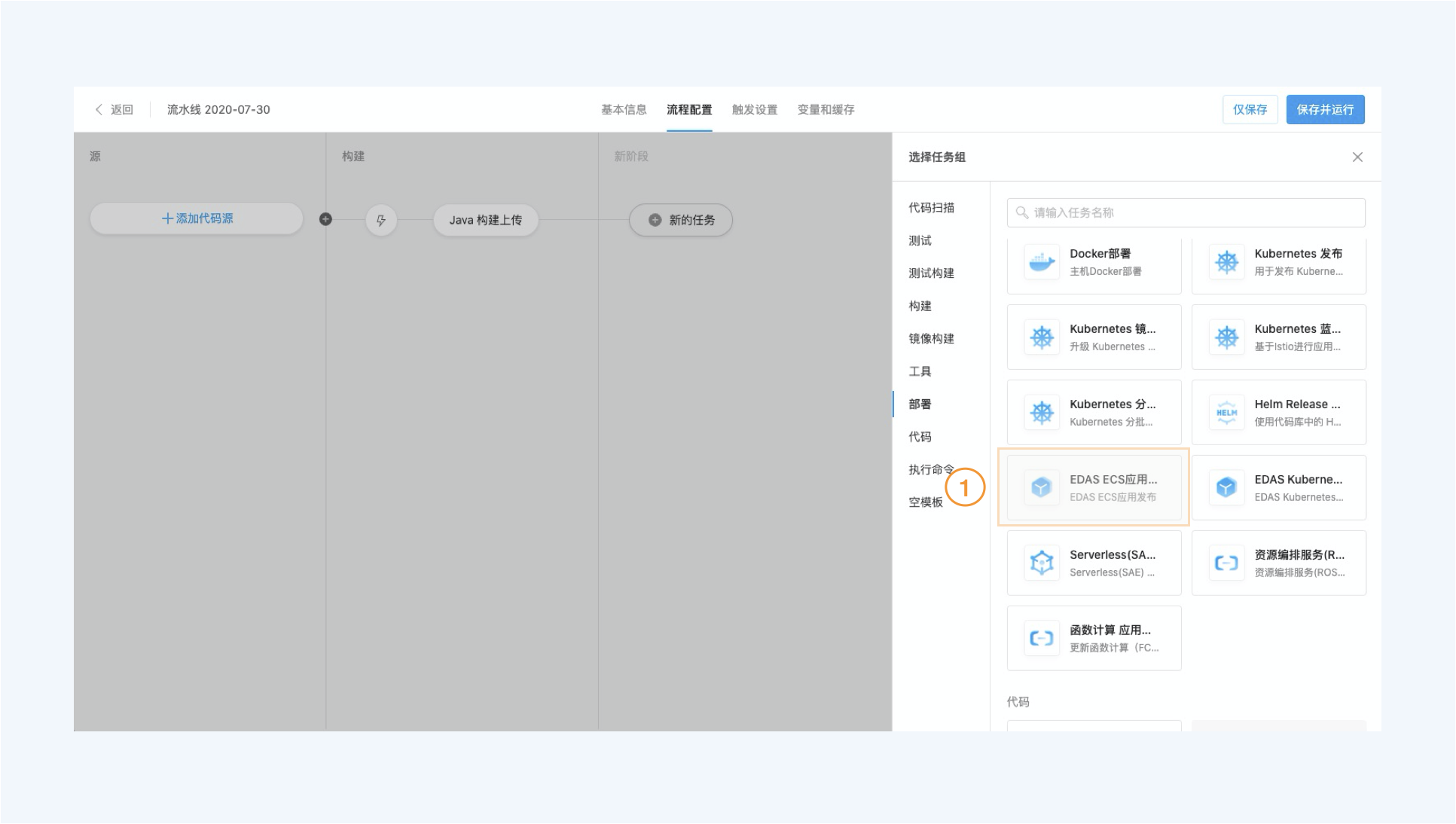The image size is (1456, 824).
Task: Select 测试 category in sidebar
Action: (x=920, y=240)
